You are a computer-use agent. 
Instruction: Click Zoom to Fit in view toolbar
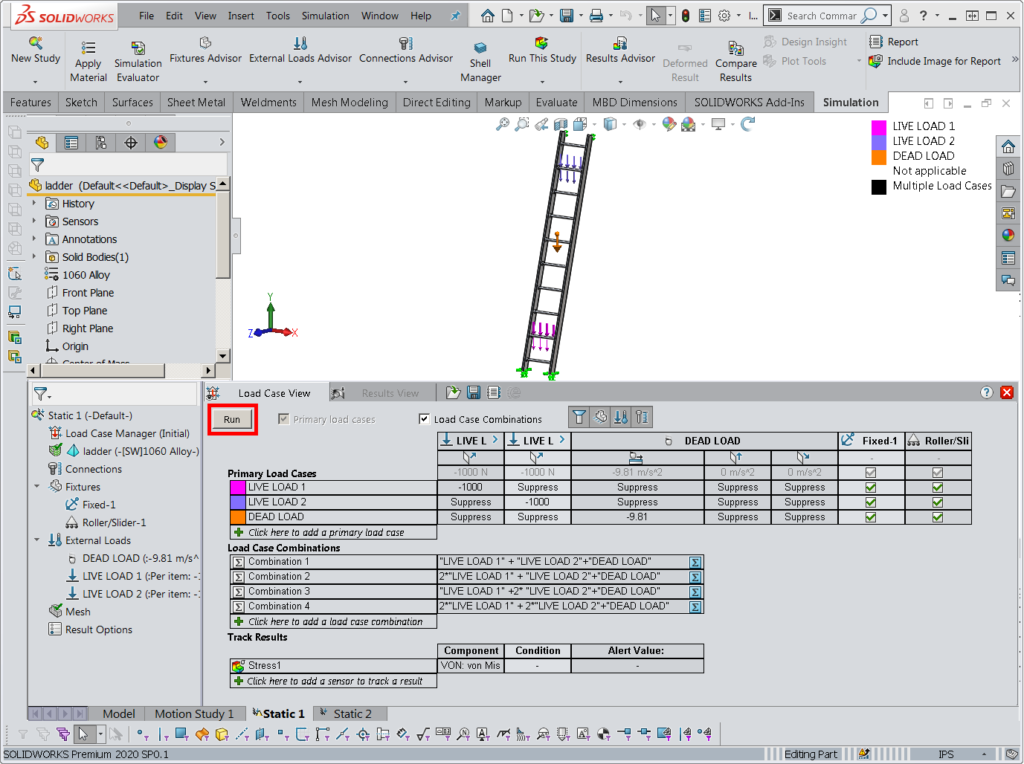tap(502, 124)
